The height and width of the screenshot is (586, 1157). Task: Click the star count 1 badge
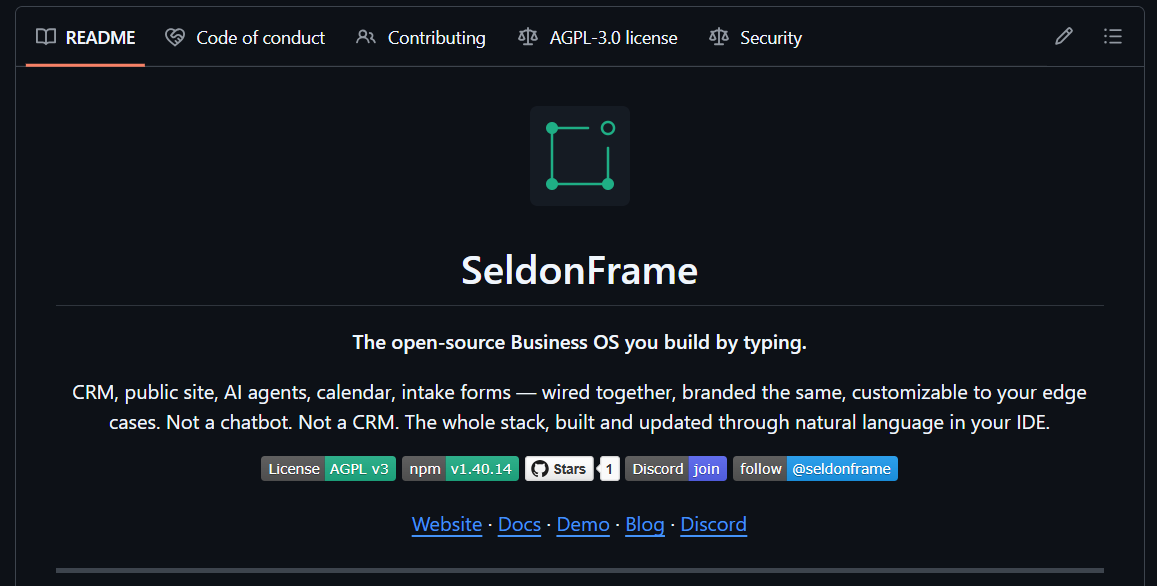coord(609,469)
